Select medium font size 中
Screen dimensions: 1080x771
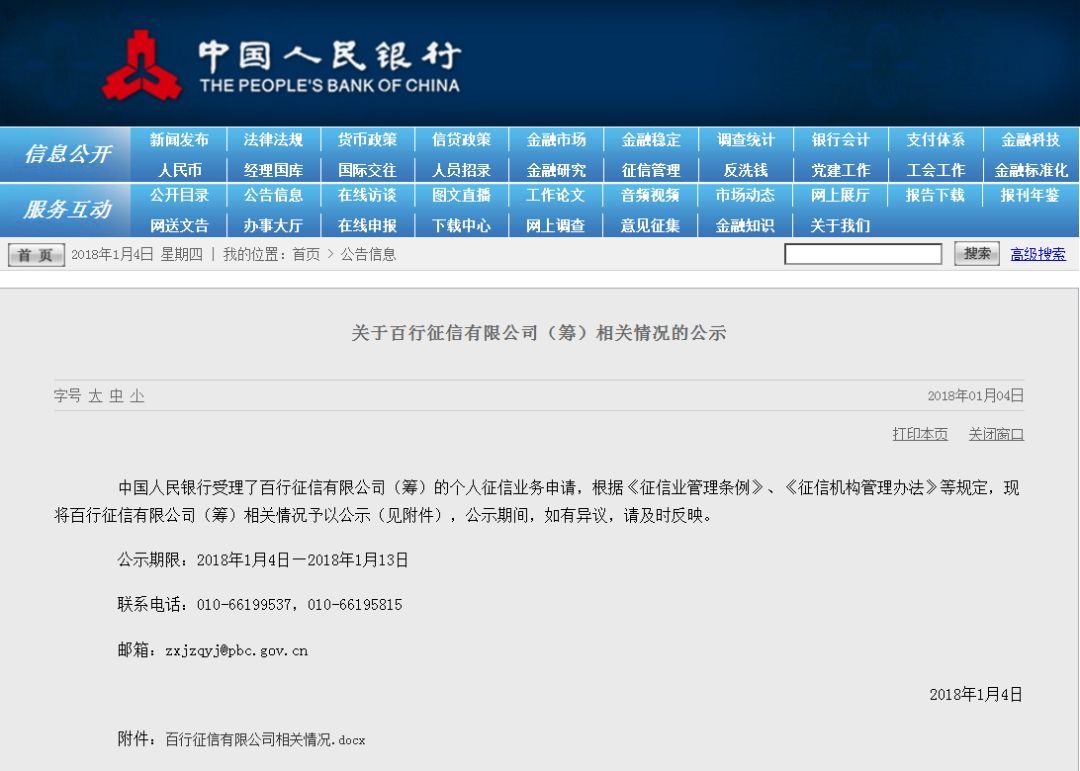[x=116, y=396]
